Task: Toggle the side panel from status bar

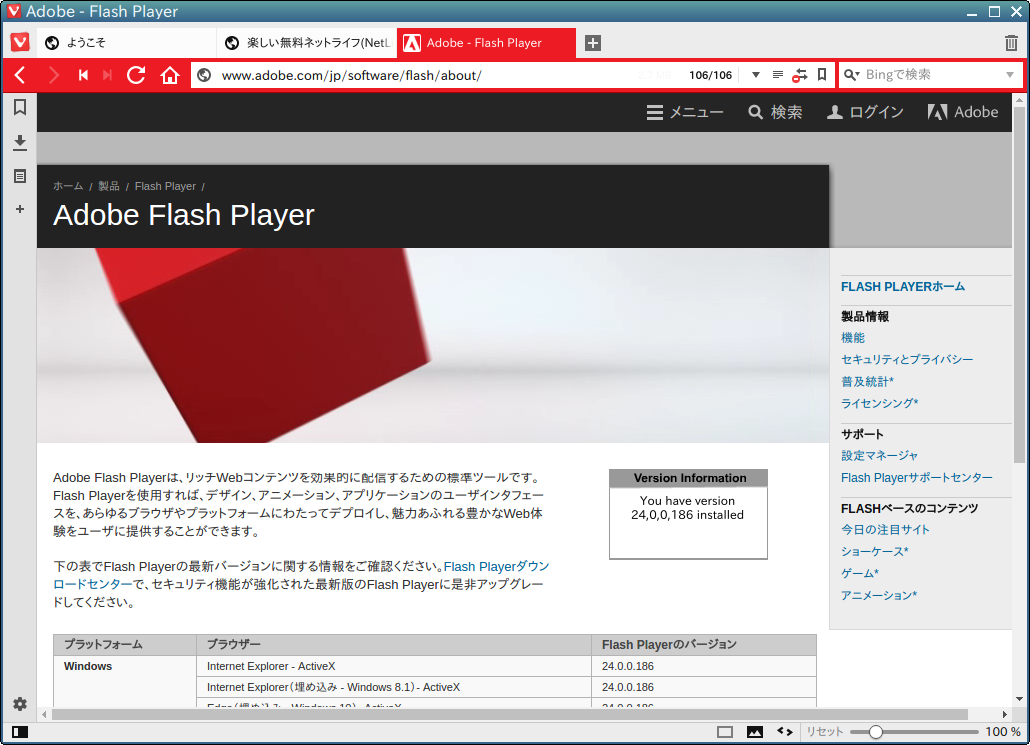Action: tap(20, 732)
